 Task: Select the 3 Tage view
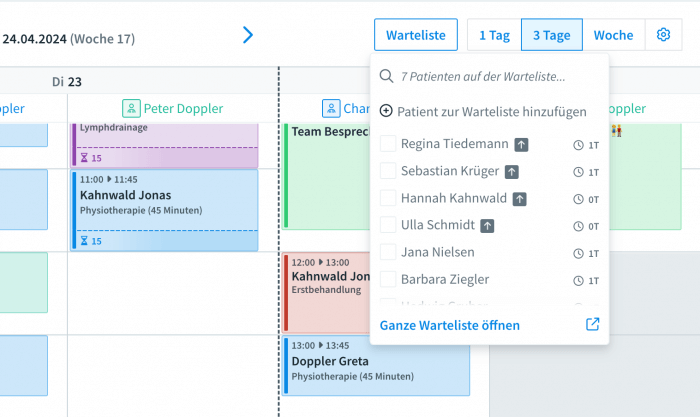[x=551, y=35]
